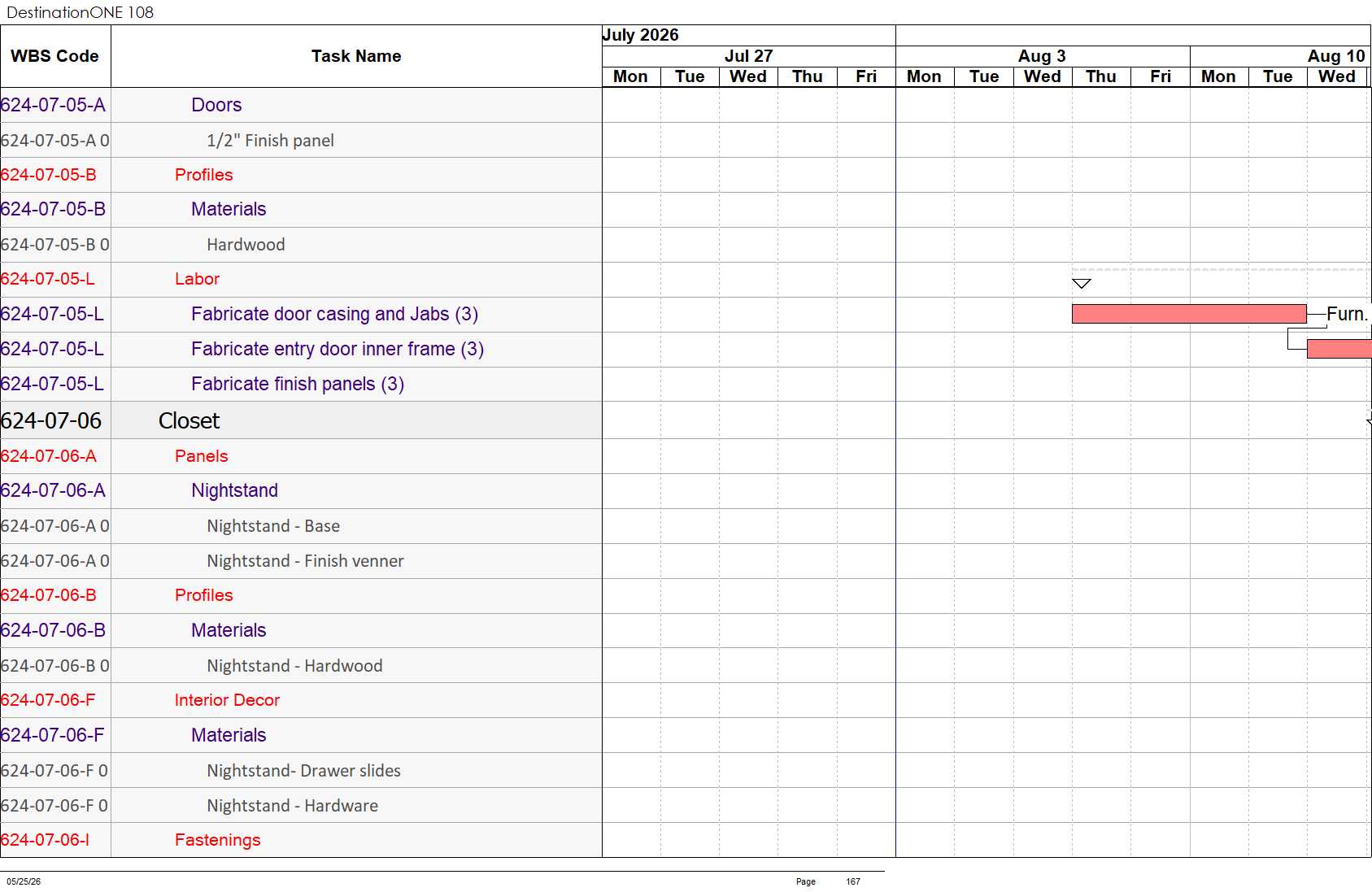Click WBS code 624-07-06

click(51, 420)
